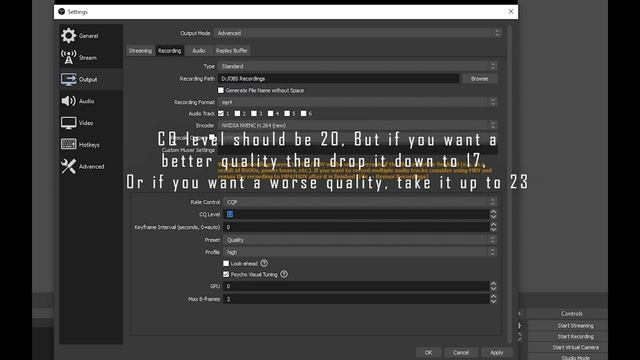Screen dimensions: 640x360
Task: Adjust GPU stepper arrows
Action: pos(493,286)
